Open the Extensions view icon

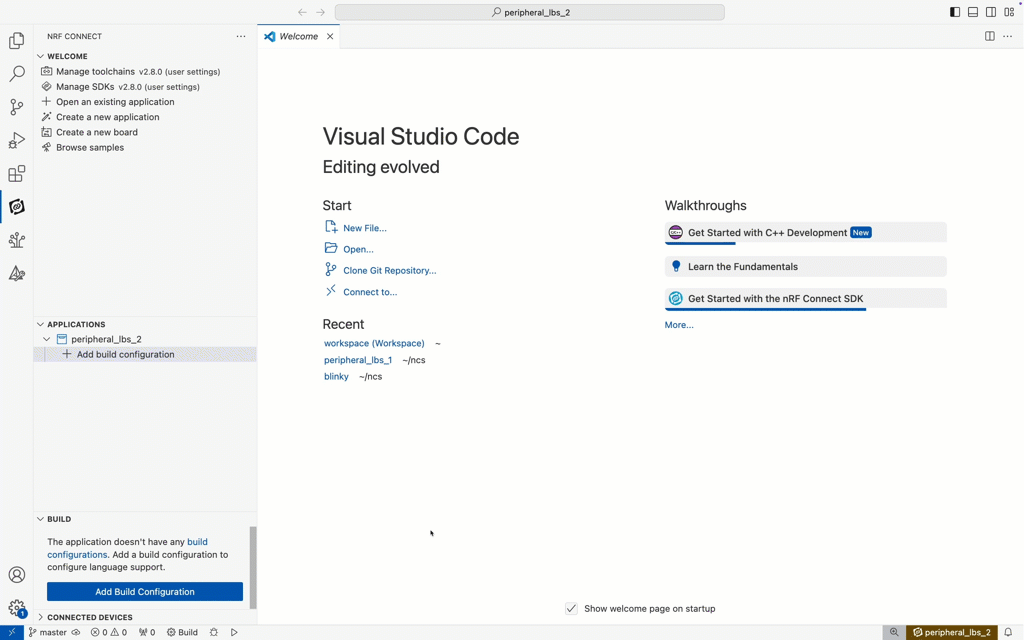pos(17,174)
